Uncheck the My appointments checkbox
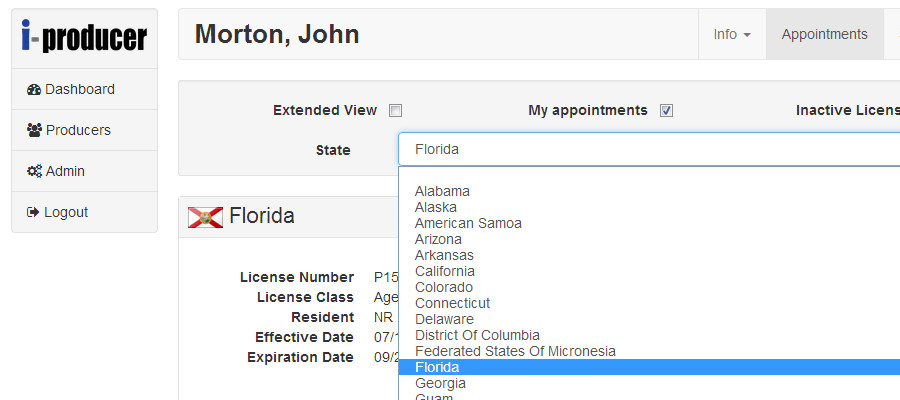This screenshot has height=400, width=900. coord(666,111)
